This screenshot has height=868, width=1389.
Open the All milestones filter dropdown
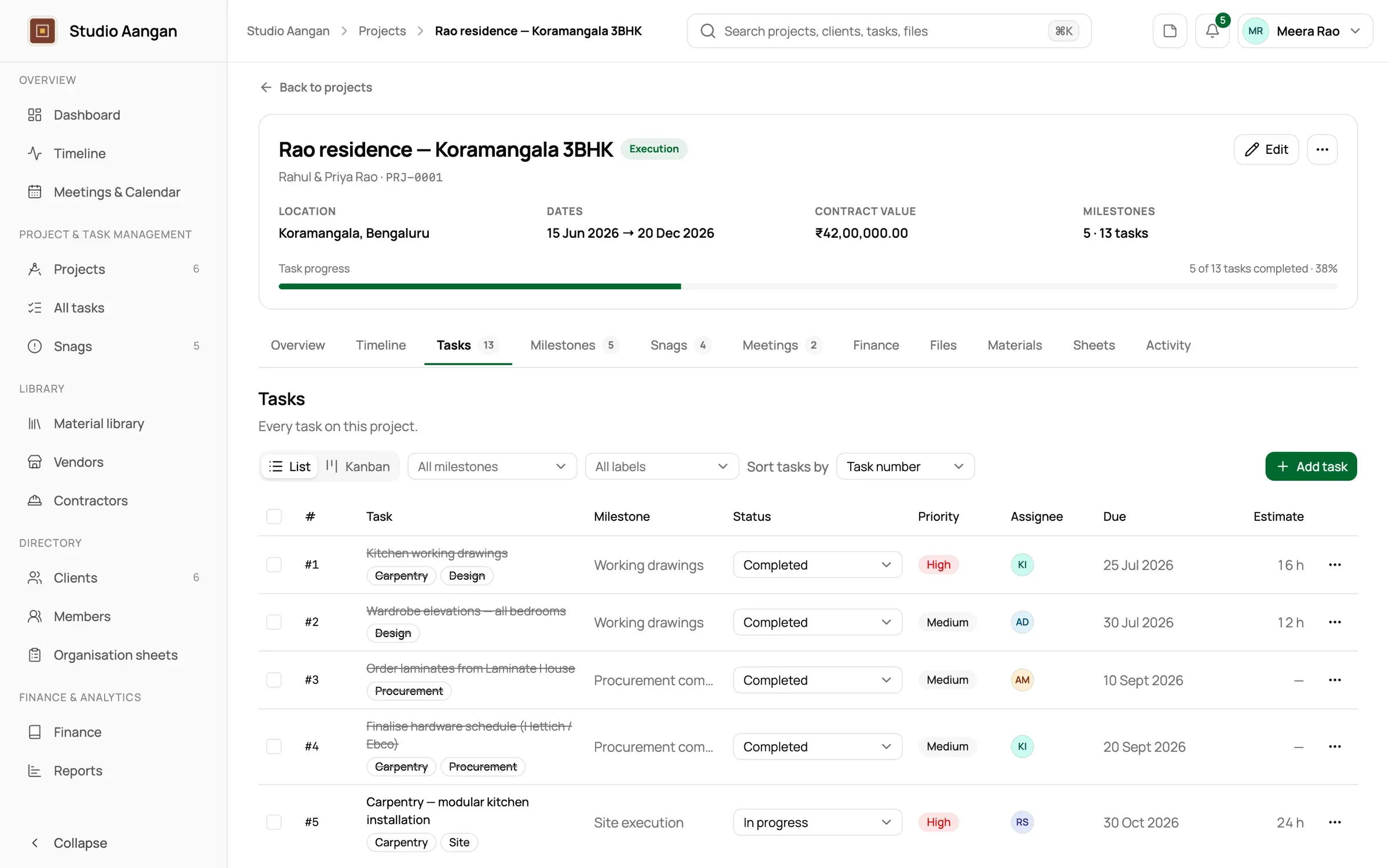492,466
